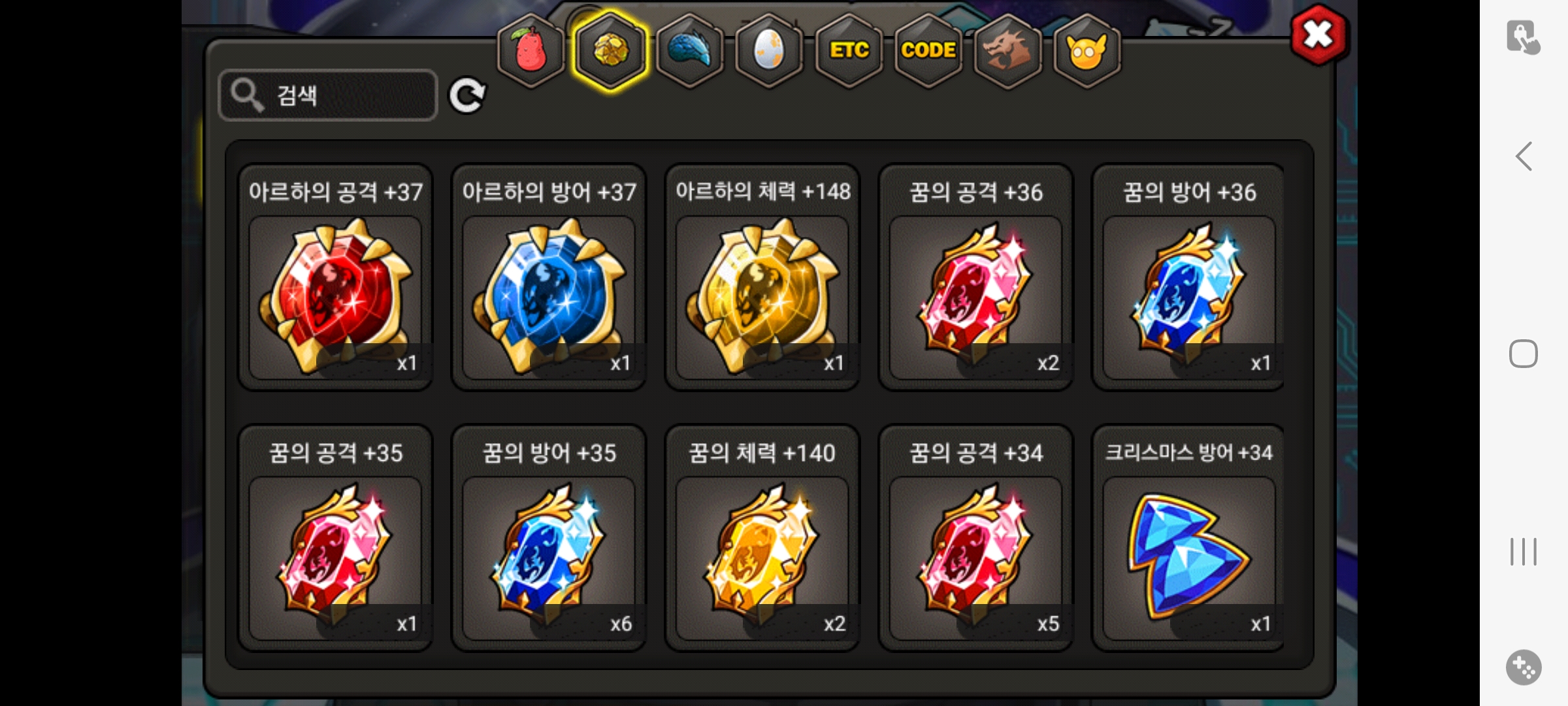Choose 꿈의 체력 +140 yellow gem
The width and height of the screenshot is (1568, 706).
coord(762,538)
